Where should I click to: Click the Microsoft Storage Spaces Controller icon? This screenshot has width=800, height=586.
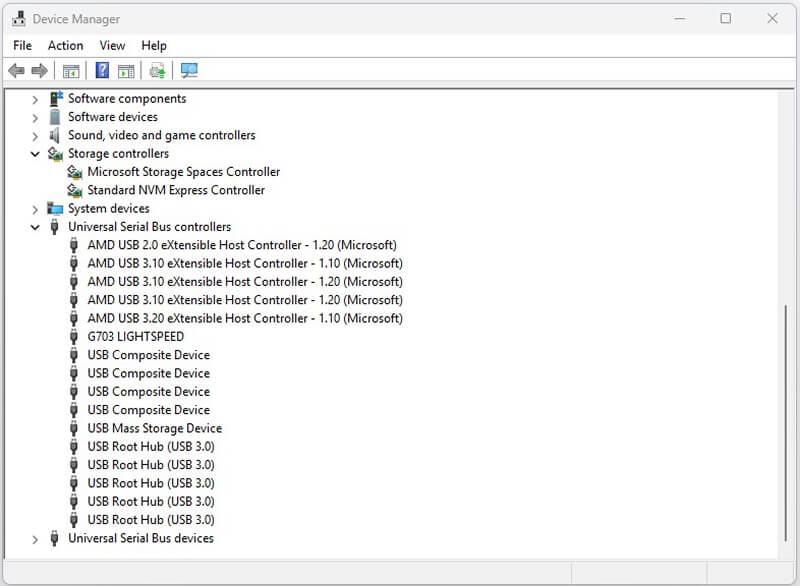click(74, 172)
